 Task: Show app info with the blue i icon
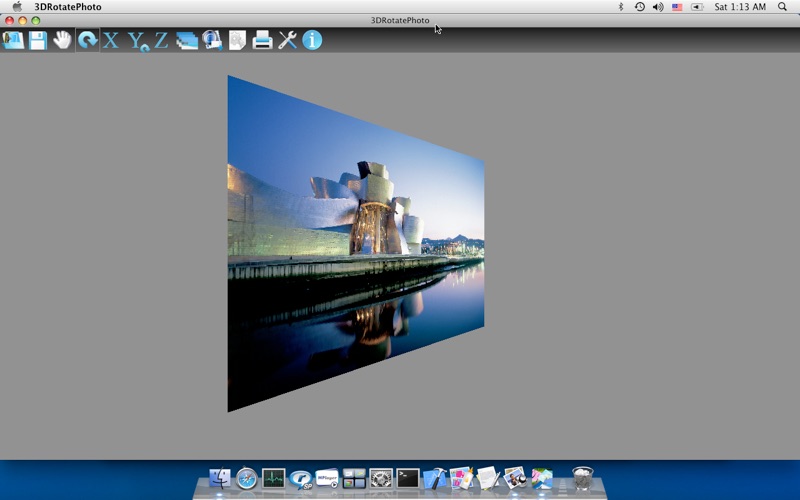pyautogui.click(x=312, y=40)
